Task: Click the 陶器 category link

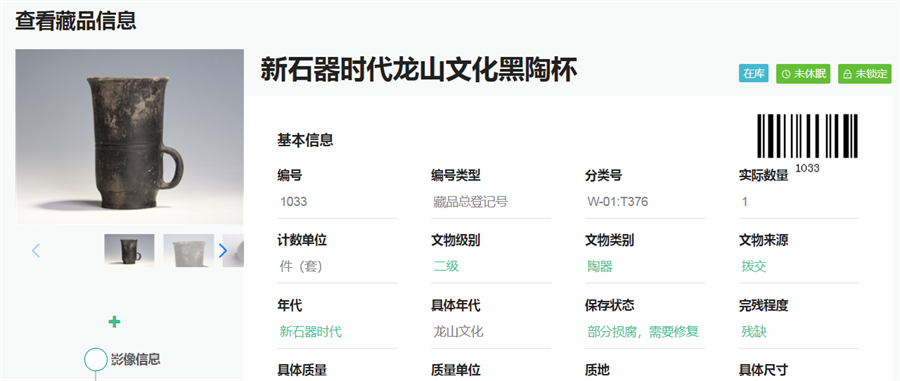Action: point(600,267)
